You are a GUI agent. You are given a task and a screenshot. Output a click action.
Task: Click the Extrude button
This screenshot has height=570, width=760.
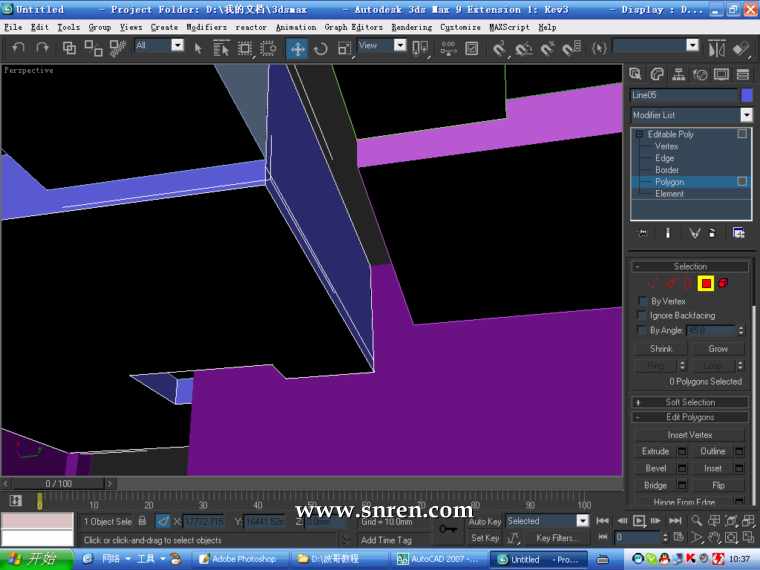pyautogui.click(x=655, y=451)
